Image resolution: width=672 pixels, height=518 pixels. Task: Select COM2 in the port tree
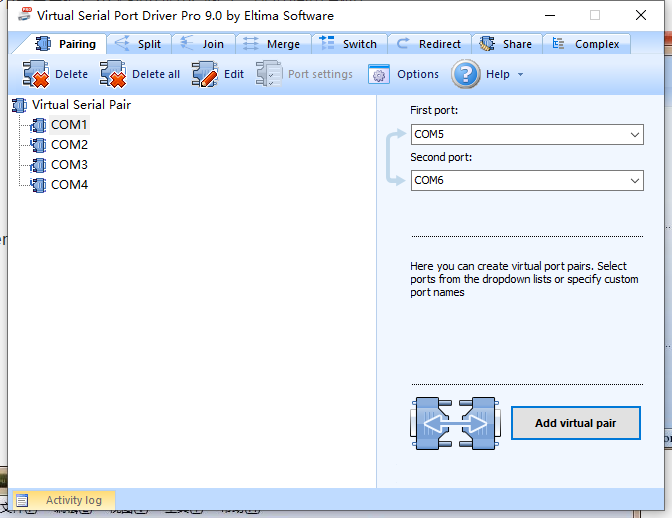coord(69,145)
